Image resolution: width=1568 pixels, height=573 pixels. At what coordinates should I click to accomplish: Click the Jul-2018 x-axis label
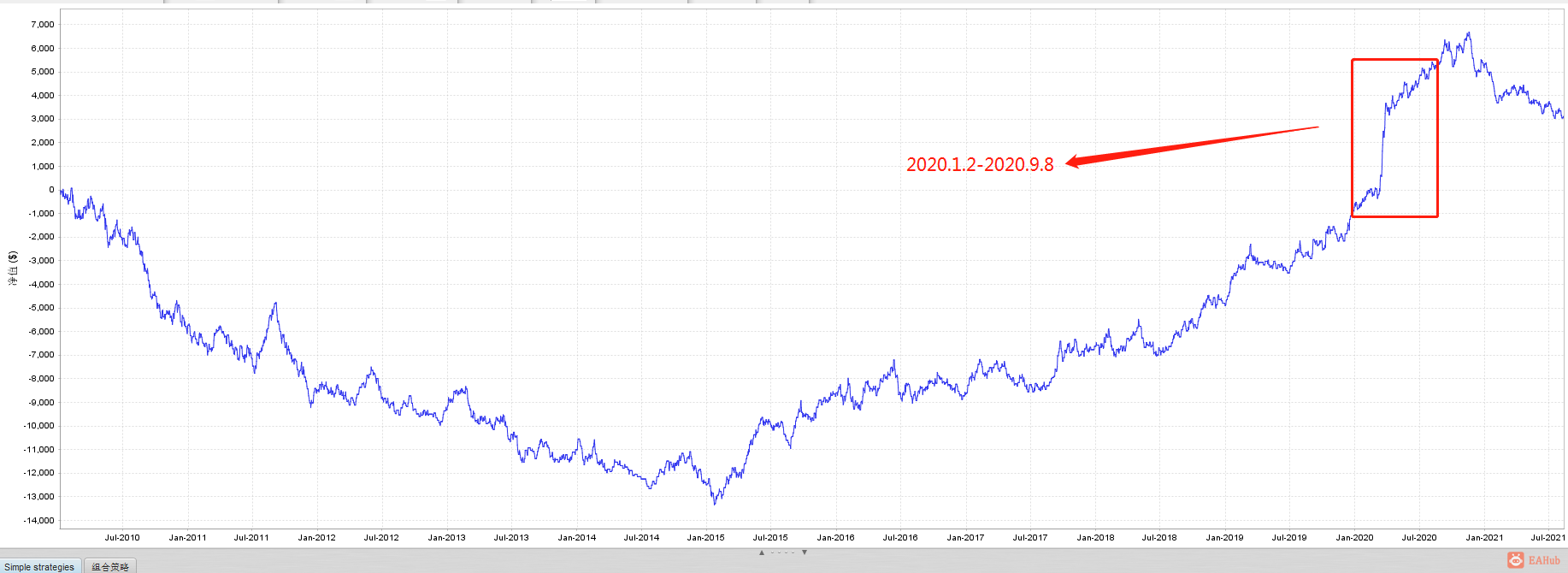tap(1159, 538)
